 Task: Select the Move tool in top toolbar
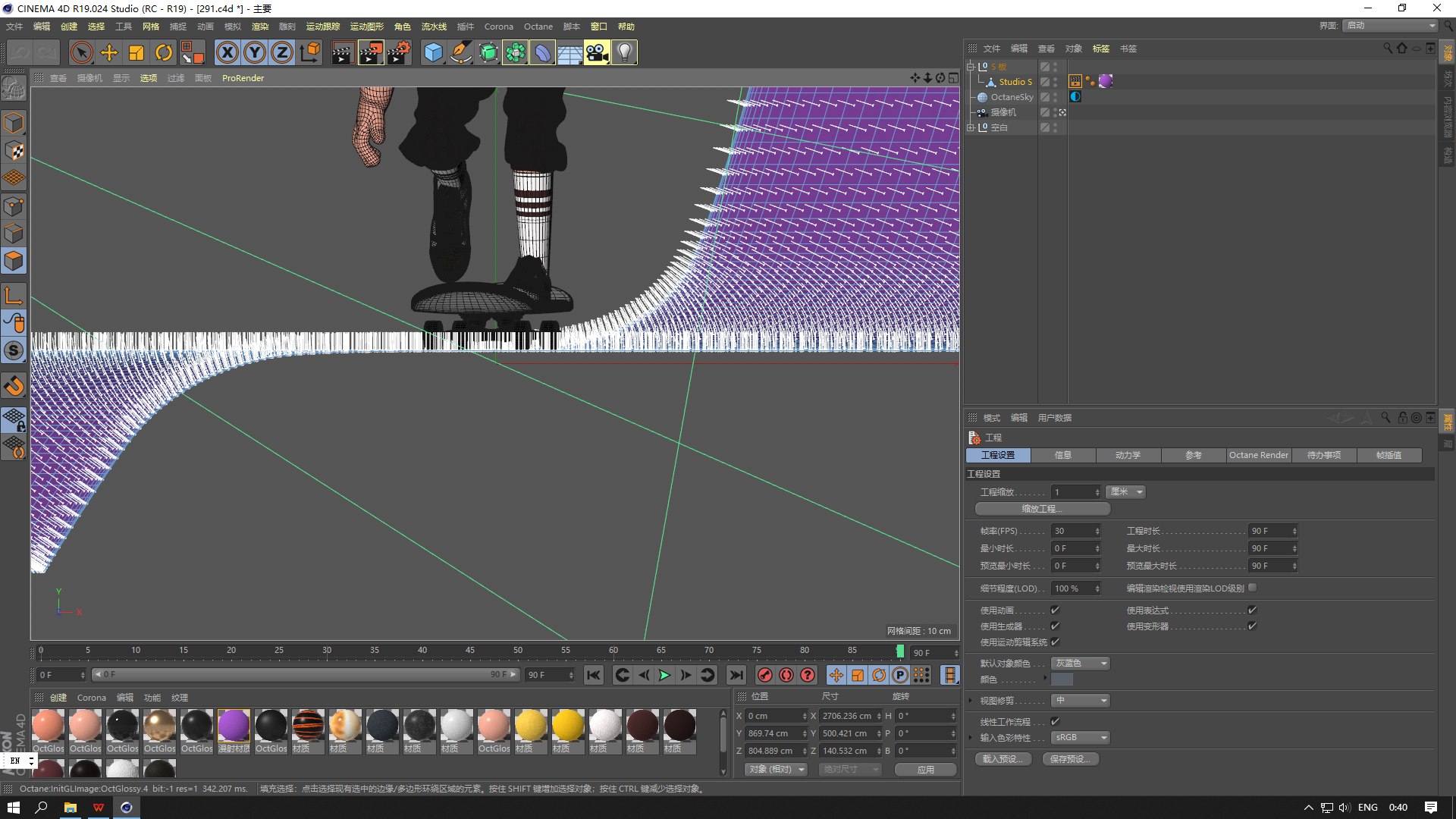pos(109,52)
